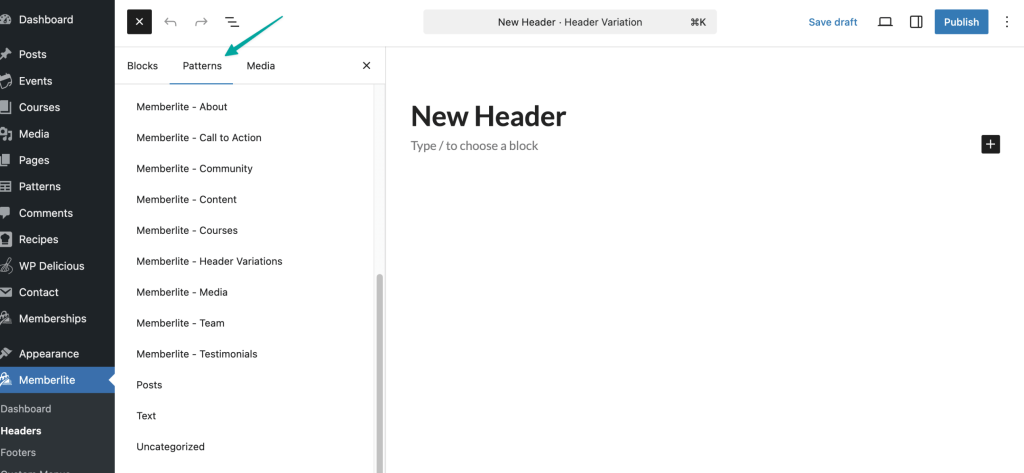Open Events in the admin sidebar
This screenshot has height=473, width=1024.
point(35,81)
